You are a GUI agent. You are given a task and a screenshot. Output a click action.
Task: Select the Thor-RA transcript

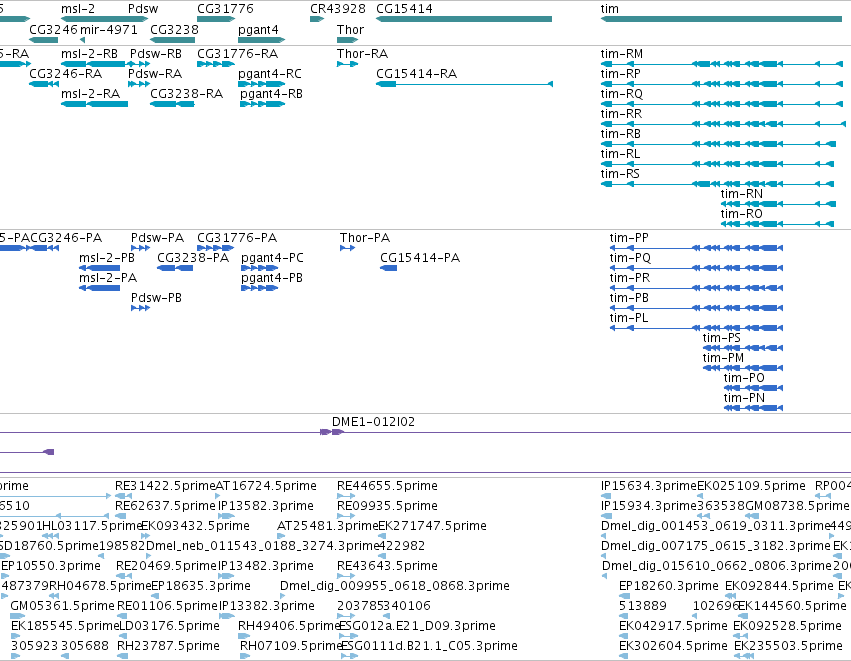(x=347, y=64)
